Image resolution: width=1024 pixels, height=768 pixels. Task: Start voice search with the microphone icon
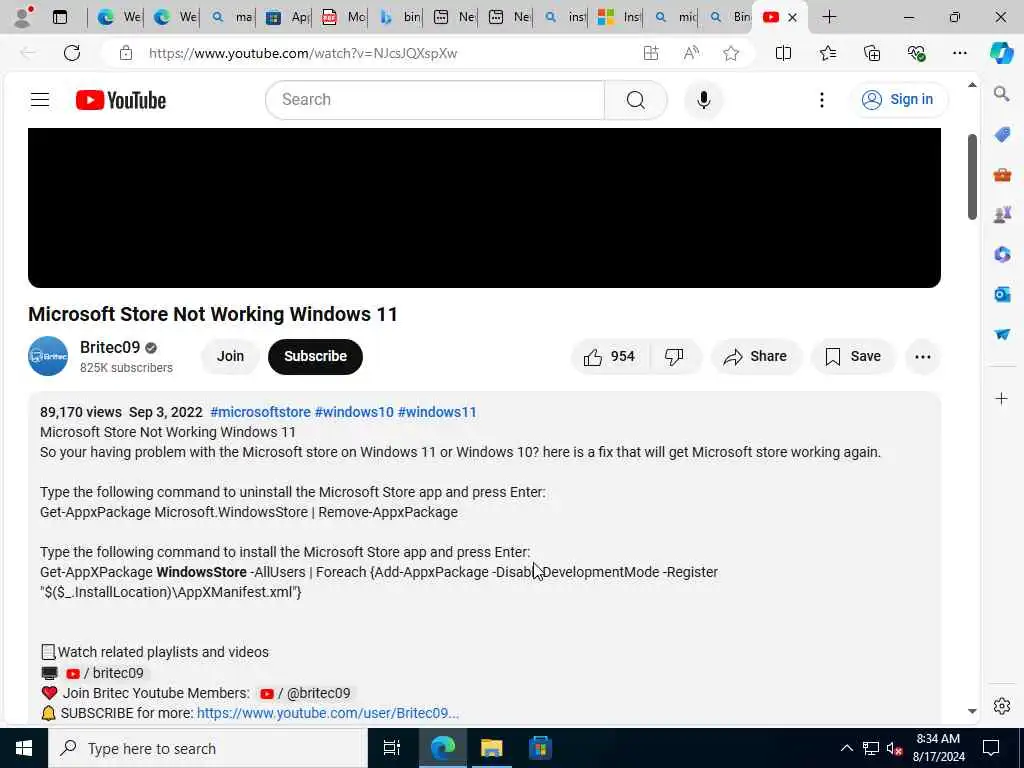click(703, 100)
